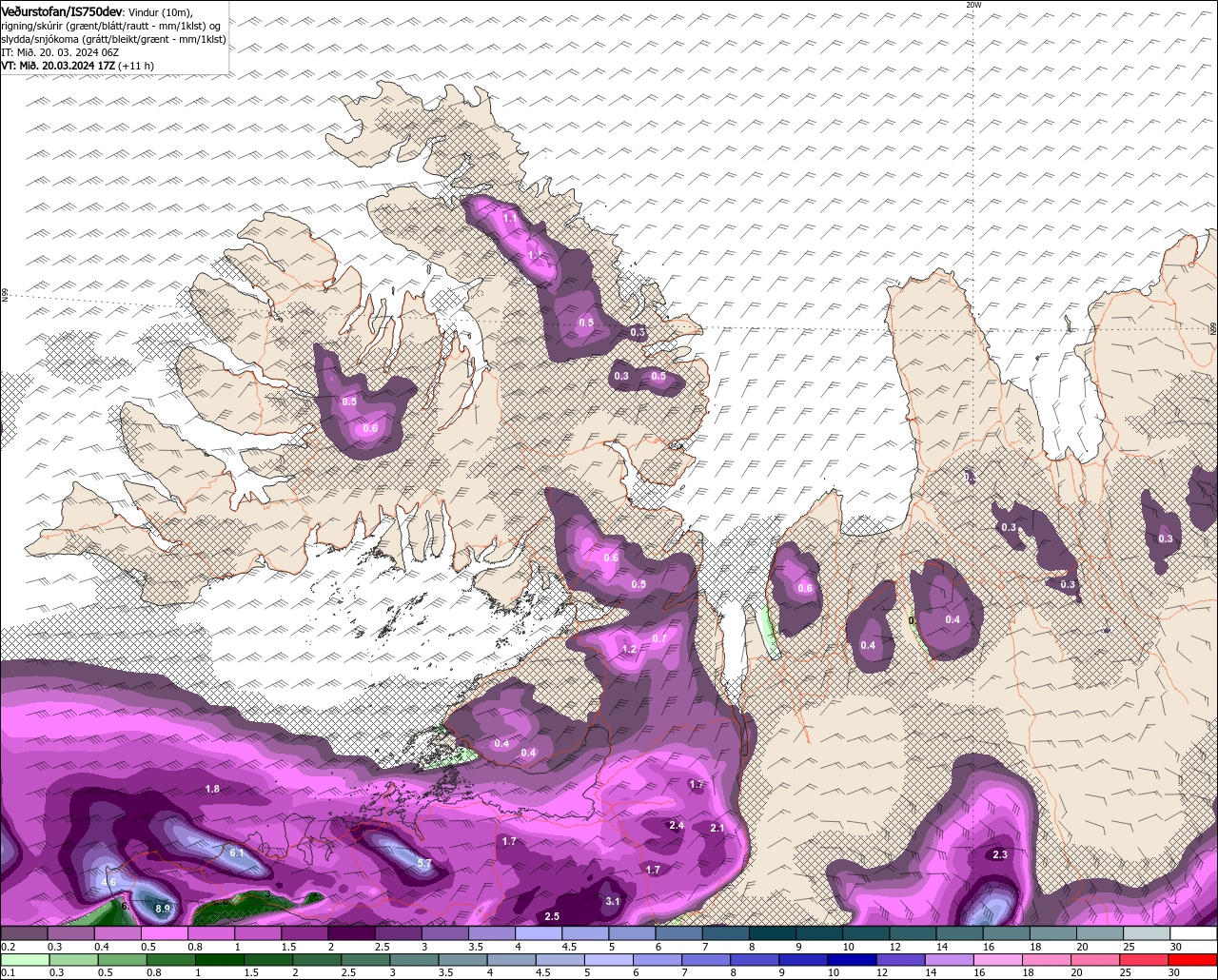Click the pale grey 25 swatch in the snow legend

1148,933
